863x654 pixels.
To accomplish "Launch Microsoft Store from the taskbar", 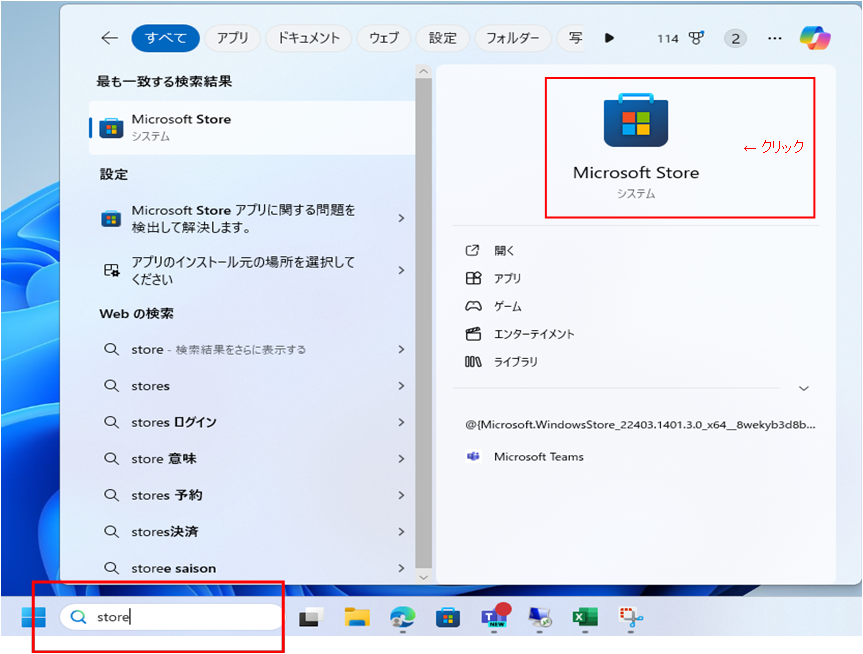I will (448, 617).
